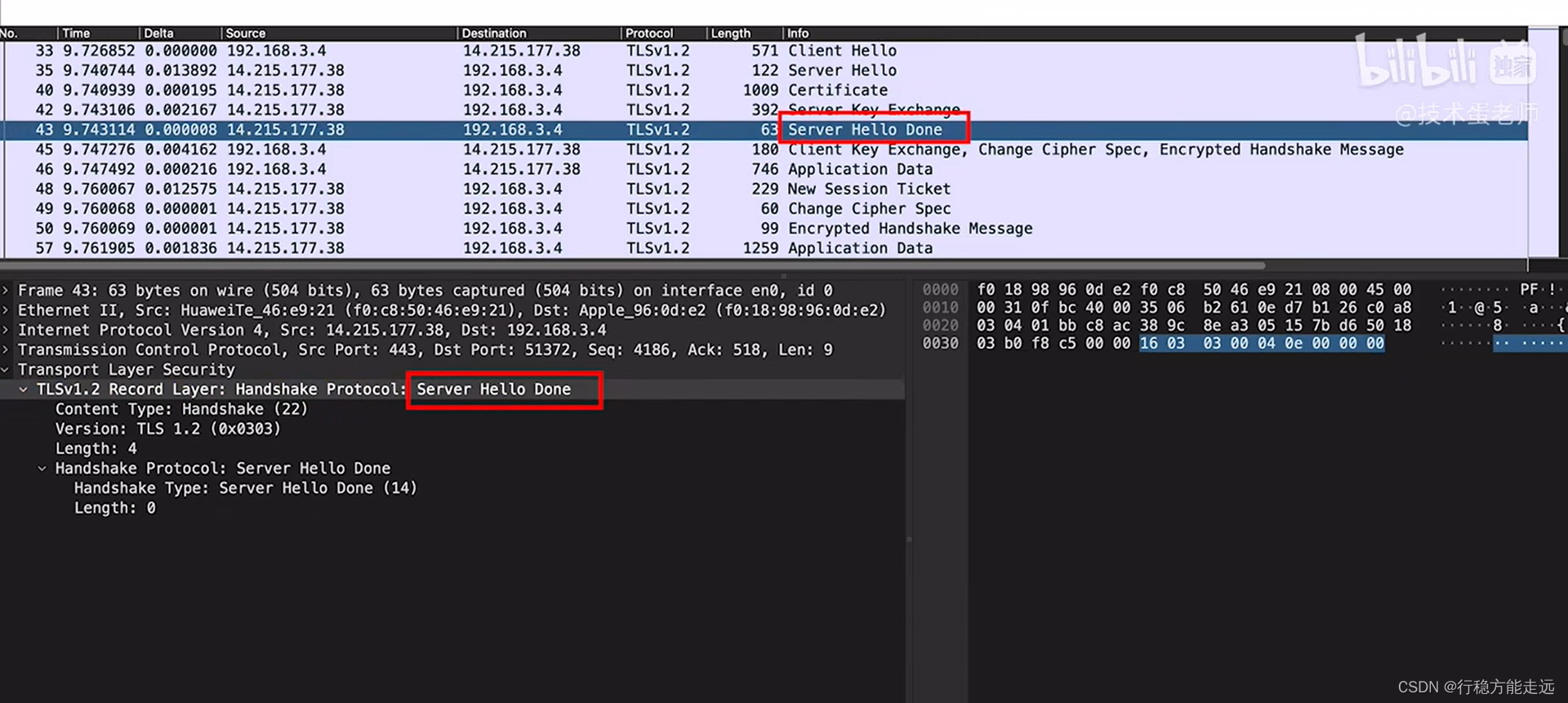Select packet 42 Server Key Exchange
1568x703 pixels.
pos(765,109)
